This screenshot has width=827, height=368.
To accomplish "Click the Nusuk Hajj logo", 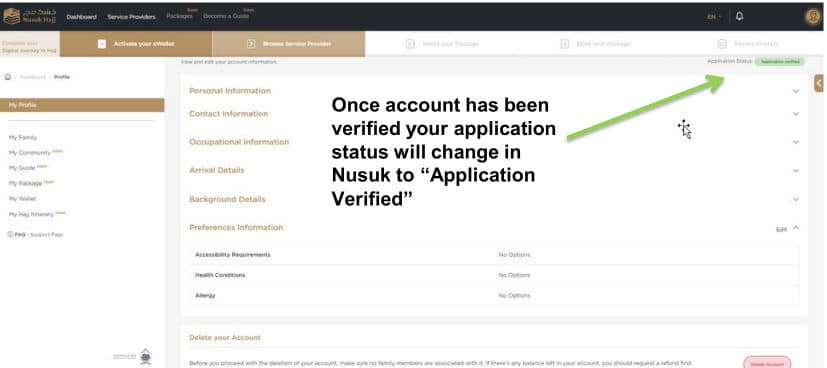I will click(x=30, y=16).
